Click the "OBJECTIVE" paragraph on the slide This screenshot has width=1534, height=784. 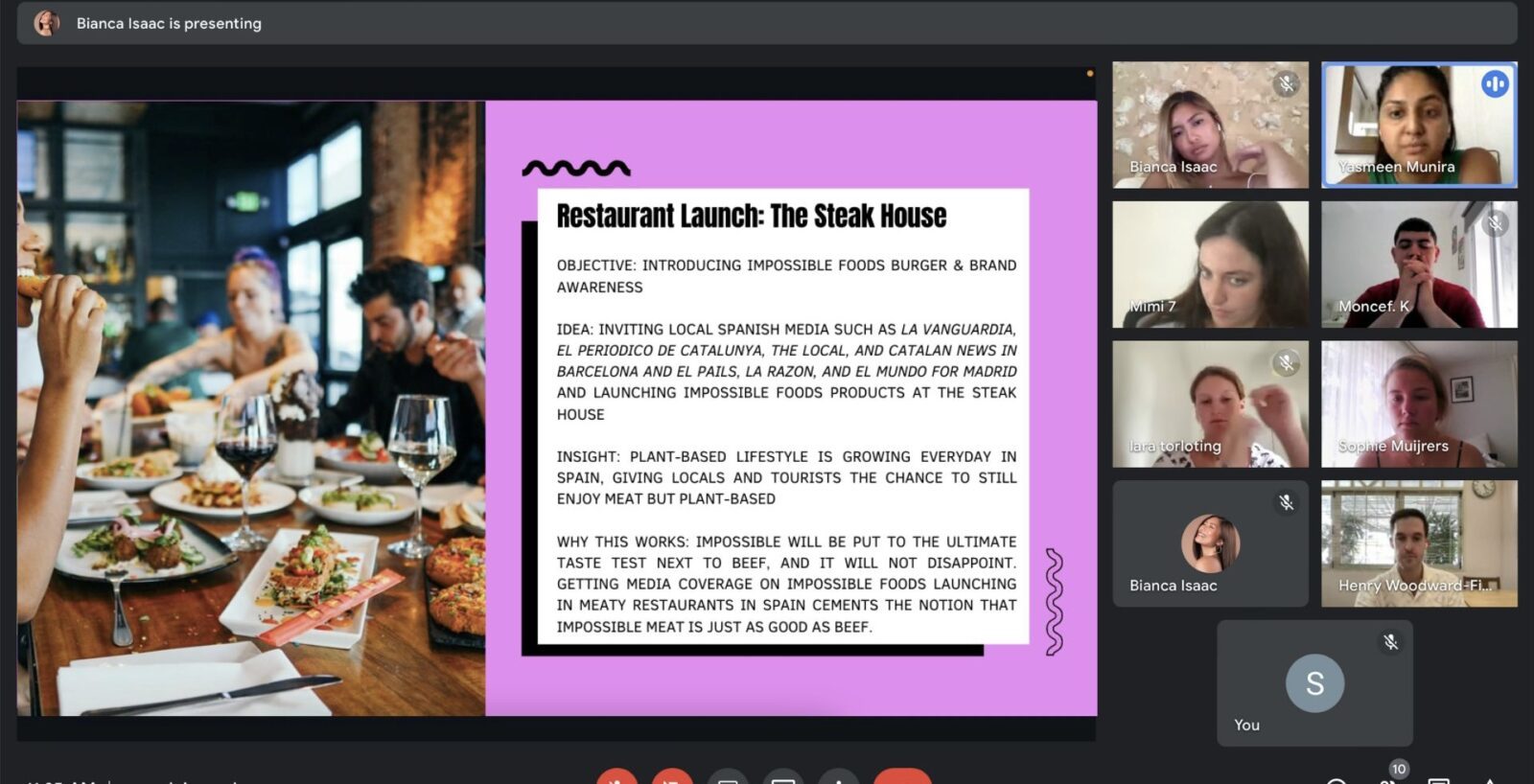coord(786,276)
